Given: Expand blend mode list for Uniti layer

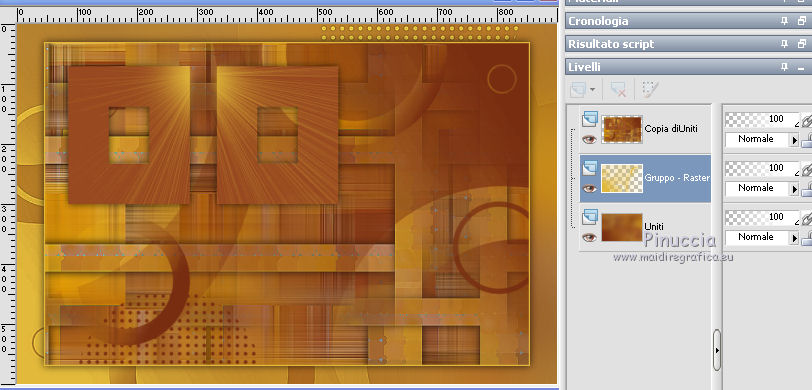Looking at the screenshot, I should (x=794, y=238).
